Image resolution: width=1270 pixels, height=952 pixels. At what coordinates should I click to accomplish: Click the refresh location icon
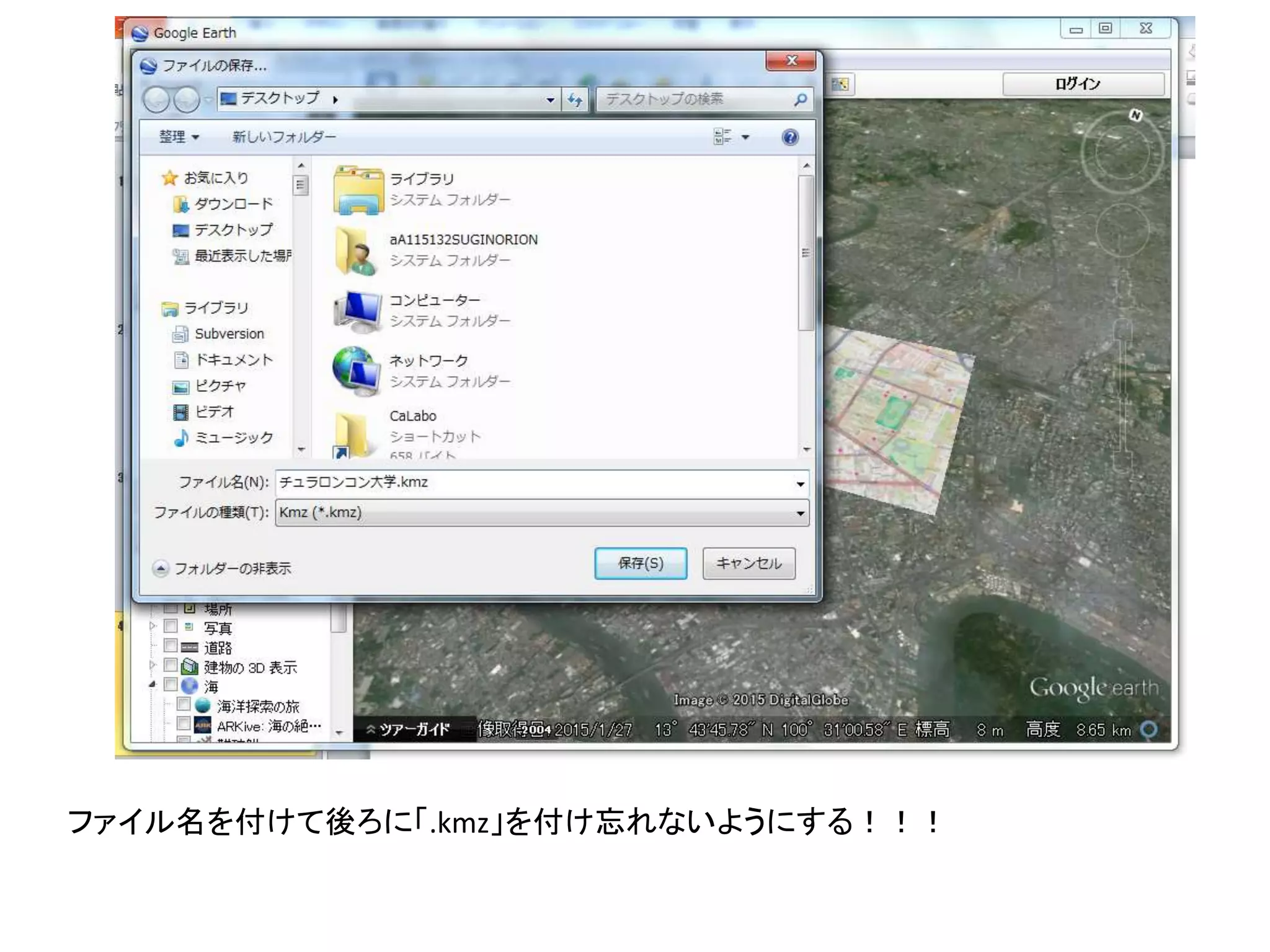tap(575, 99)
